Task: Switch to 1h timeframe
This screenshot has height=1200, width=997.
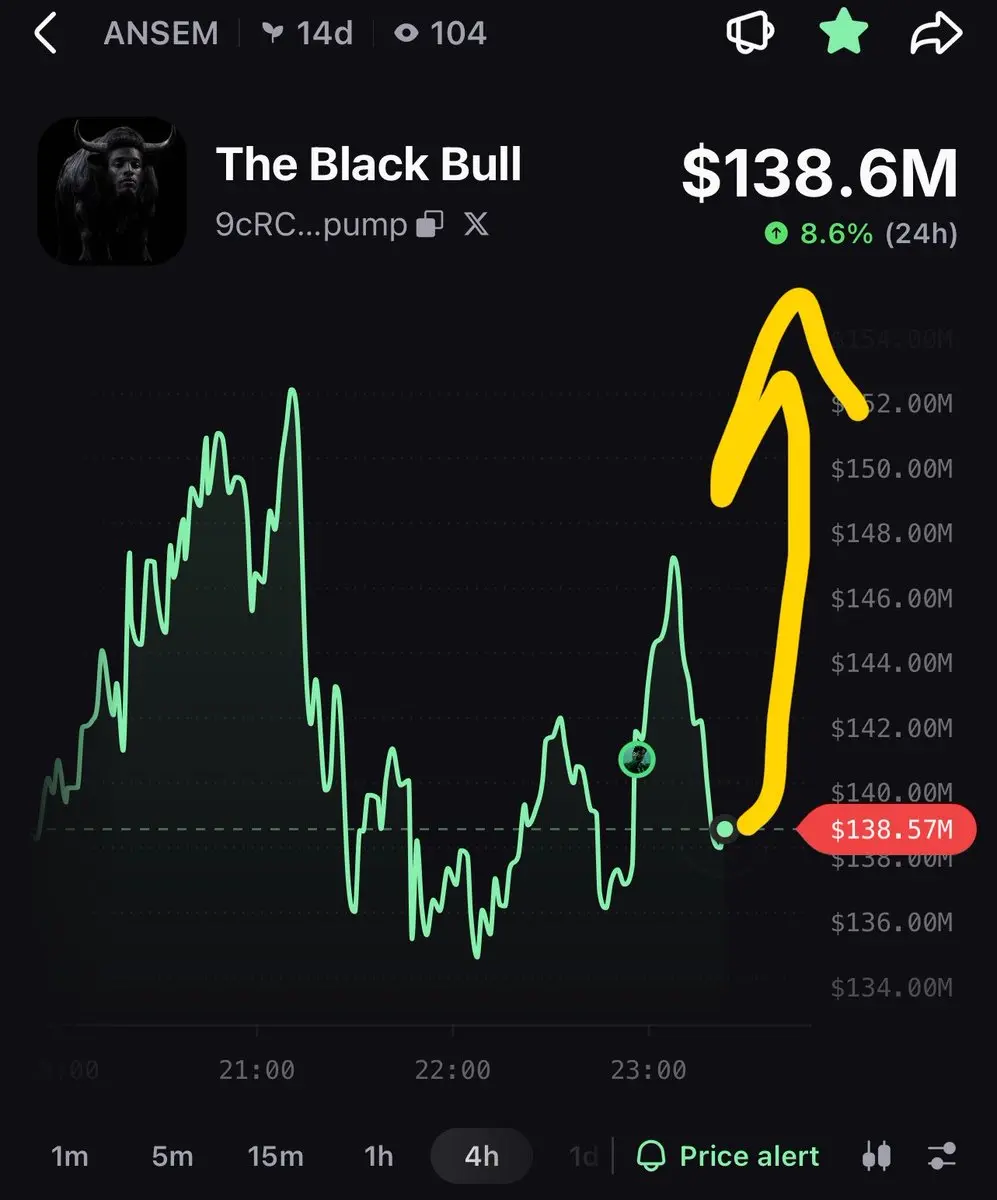Action: [x=379, y=1157]
